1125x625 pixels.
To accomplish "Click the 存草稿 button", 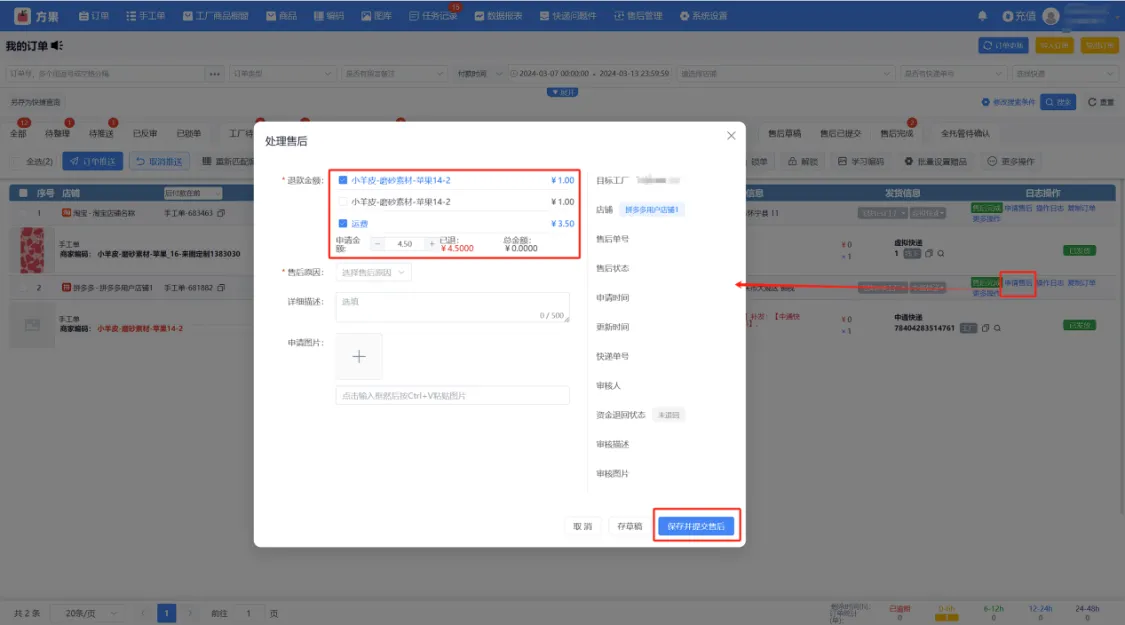I will pos(629,526).
